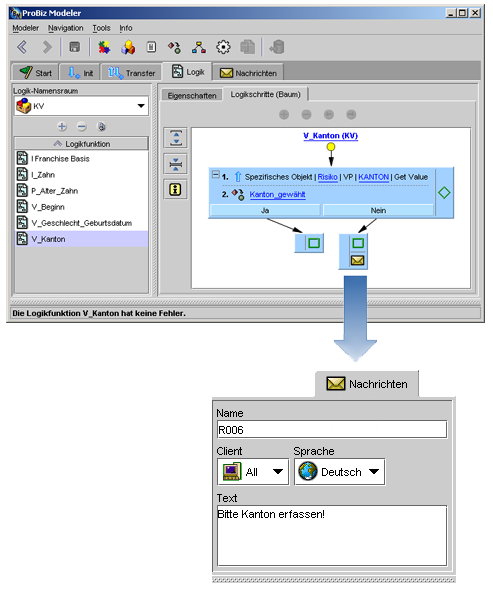Click the collapse-all tree button

pos(176,164)
